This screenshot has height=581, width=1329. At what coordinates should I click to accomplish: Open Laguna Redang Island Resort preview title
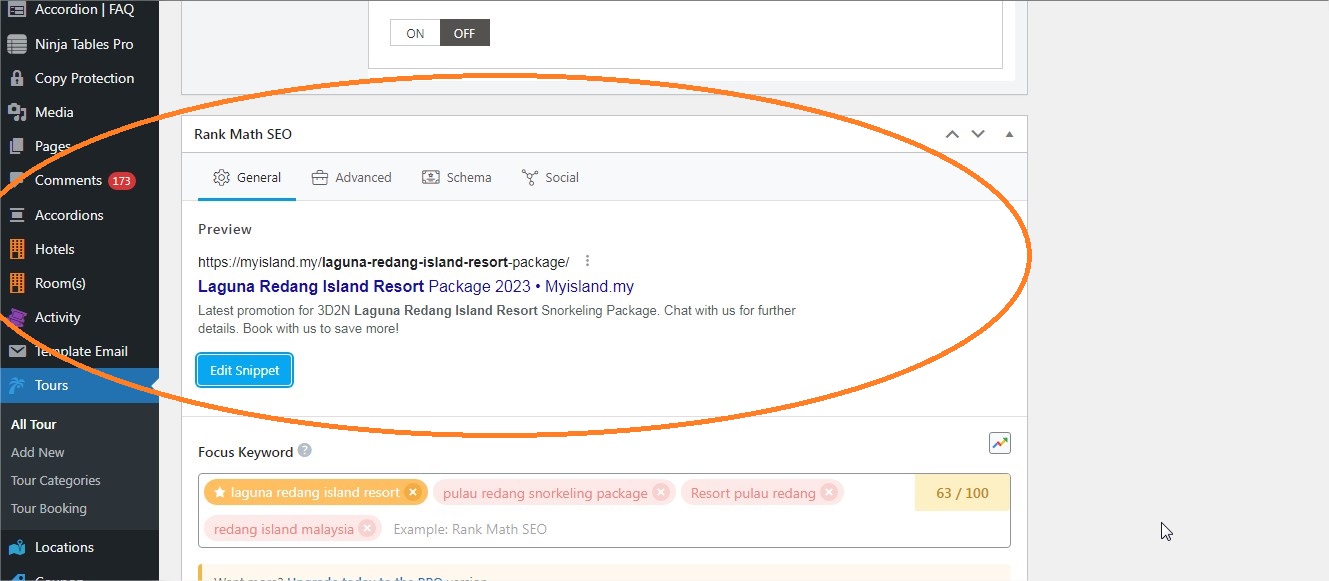tap(415, 286)
